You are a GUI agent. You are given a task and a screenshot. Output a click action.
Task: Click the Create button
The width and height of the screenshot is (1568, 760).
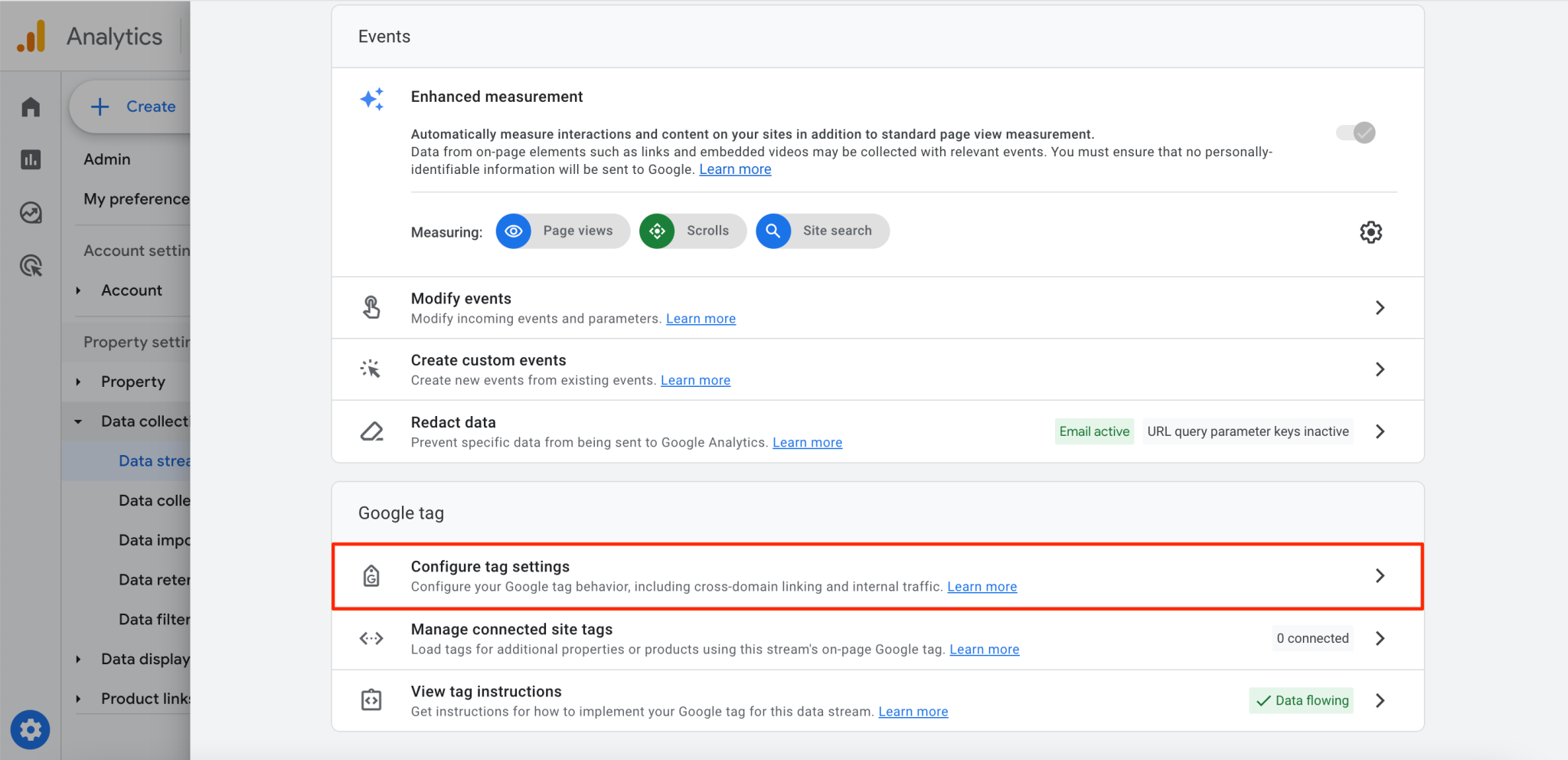135,106
